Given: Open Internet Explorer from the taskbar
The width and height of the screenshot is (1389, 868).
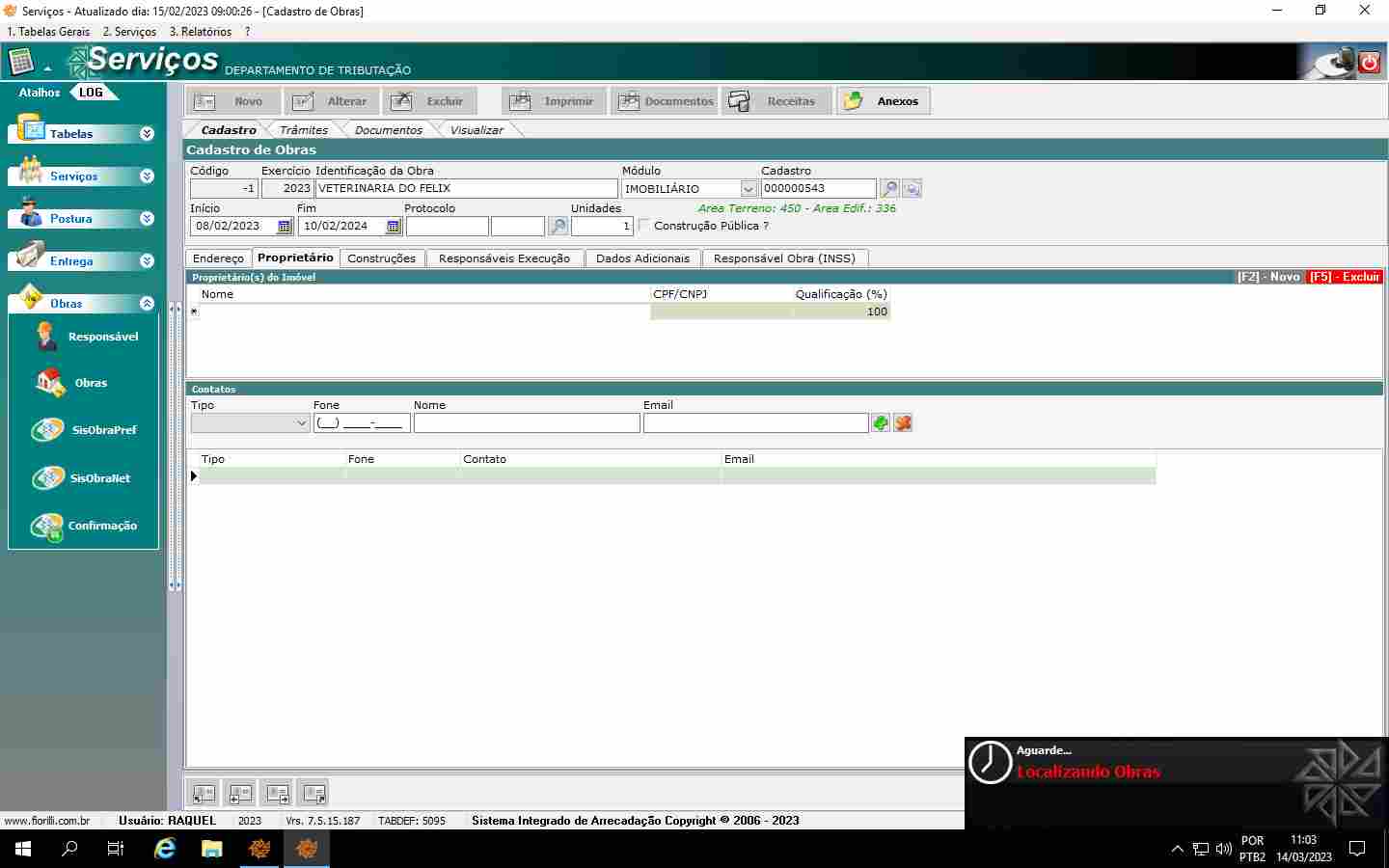Looking at the screenshot, I should tap(165, 849).
